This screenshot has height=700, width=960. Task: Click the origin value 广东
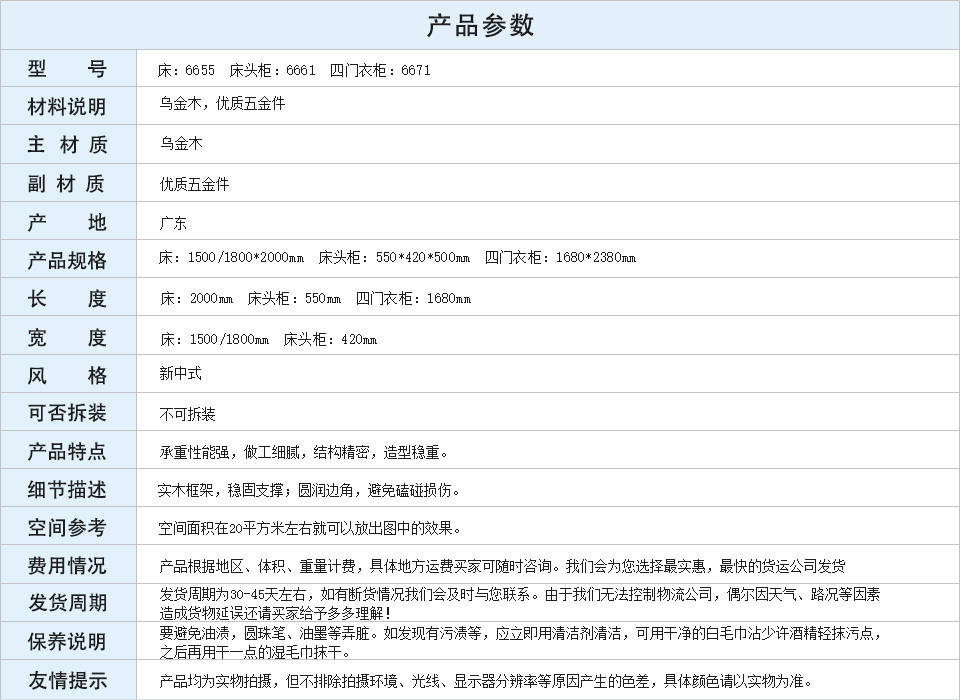coord(173,223)
